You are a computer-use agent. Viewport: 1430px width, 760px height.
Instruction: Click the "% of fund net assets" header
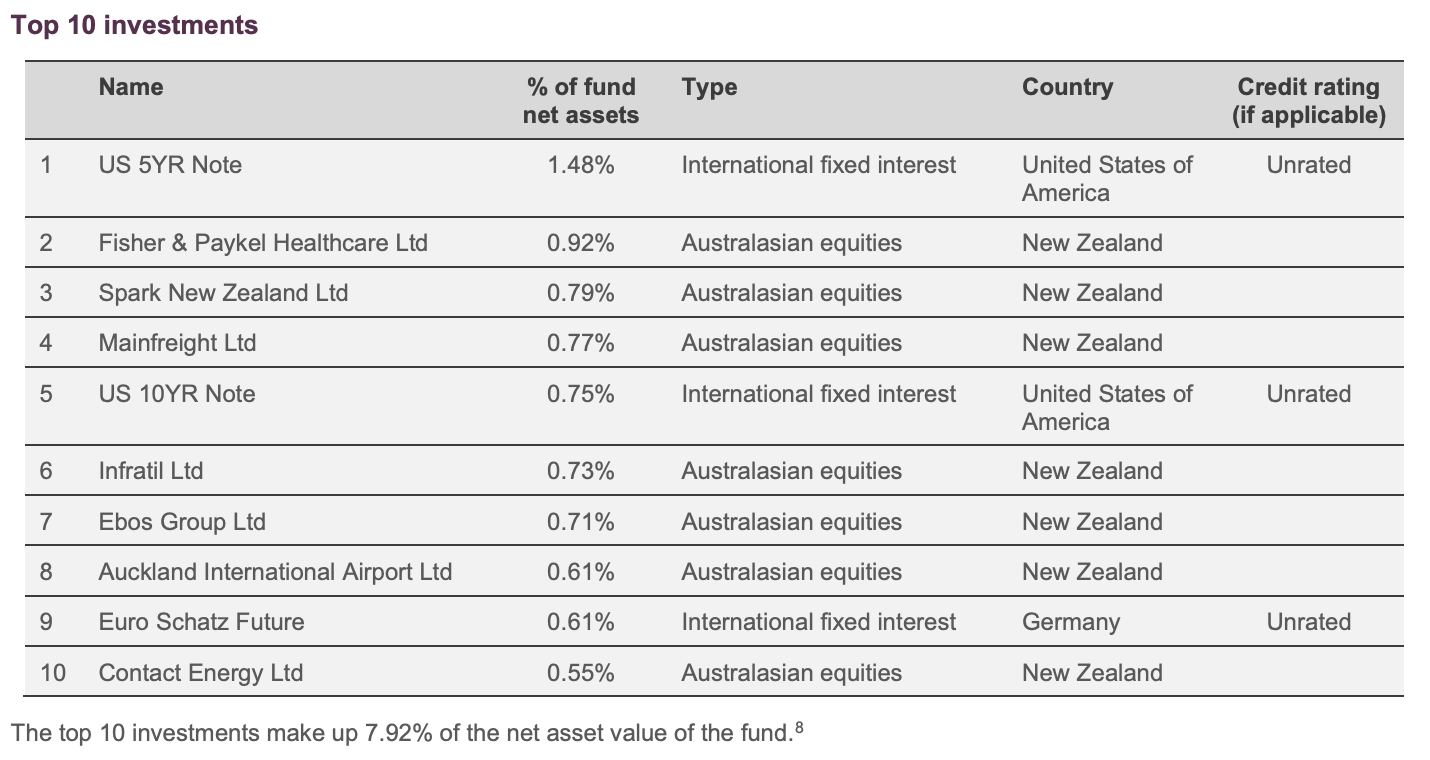pos(580,101)
